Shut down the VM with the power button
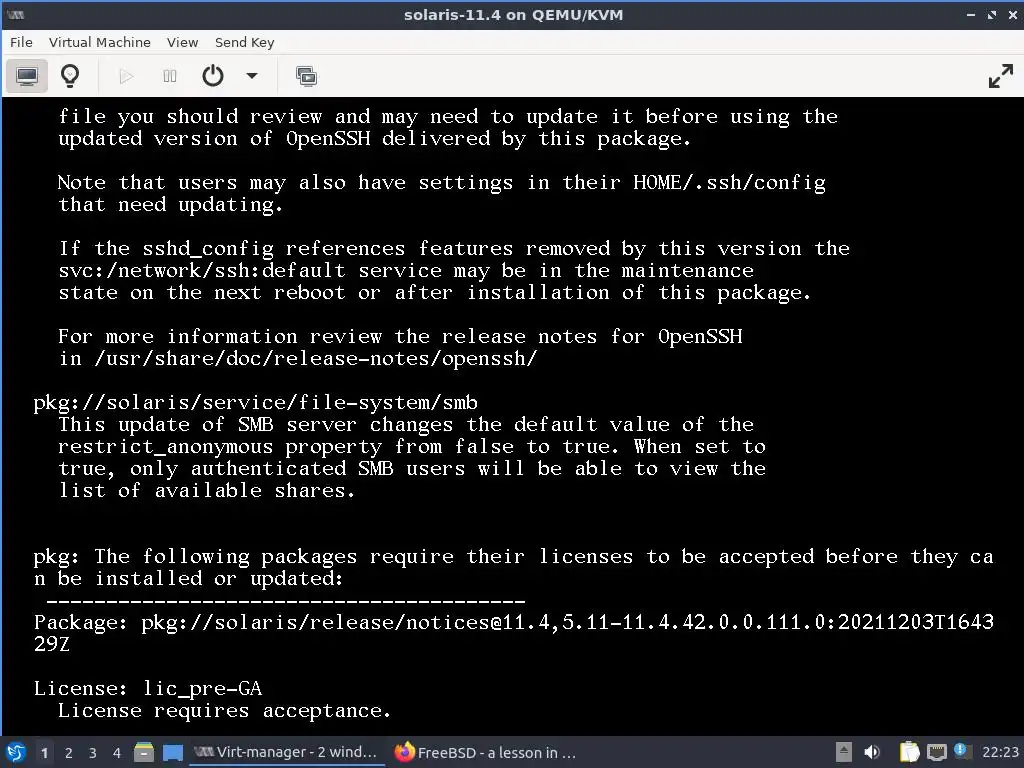The image size is (1024, 768). (213, 76)
